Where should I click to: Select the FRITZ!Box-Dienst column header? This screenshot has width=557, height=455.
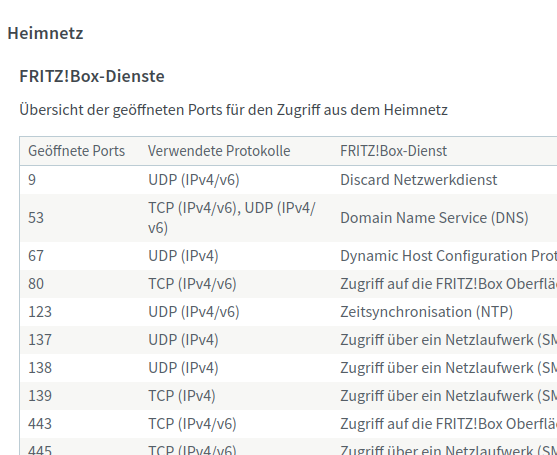click(393, 151)
